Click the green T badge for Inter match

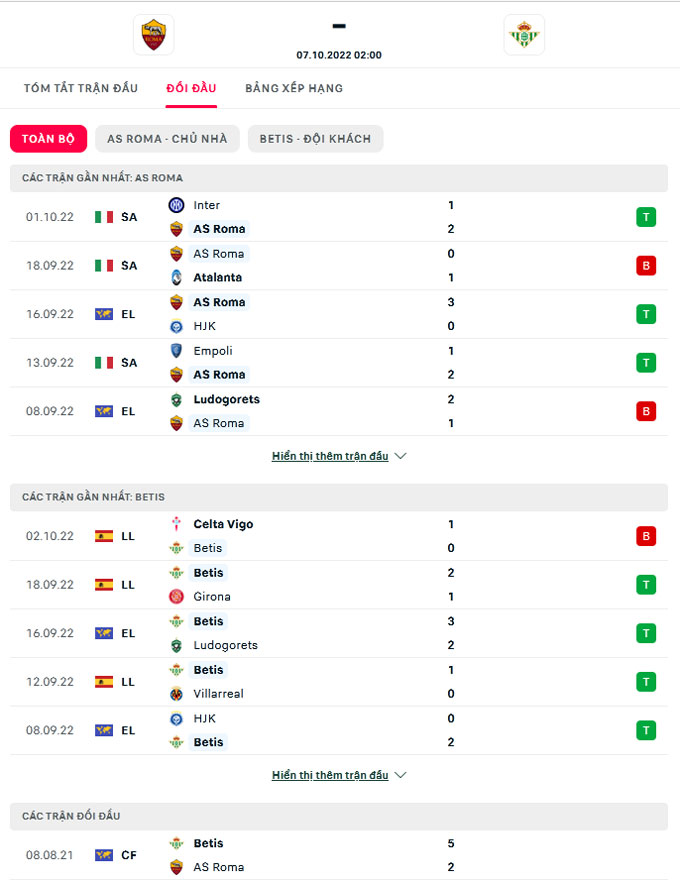pyautogui.click(x=646, y=217)
